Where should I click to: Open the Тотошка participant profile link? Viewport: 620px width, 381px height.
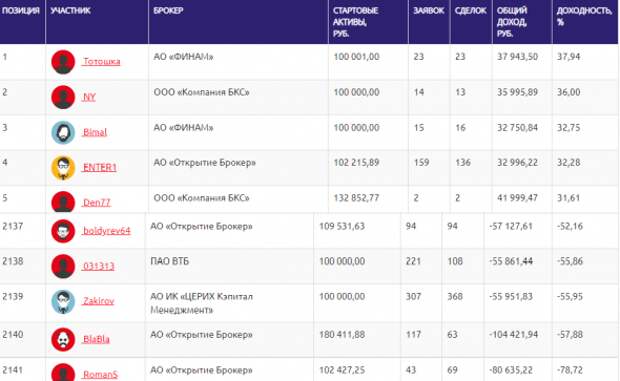pyautogui.click(x=101, y=62)
